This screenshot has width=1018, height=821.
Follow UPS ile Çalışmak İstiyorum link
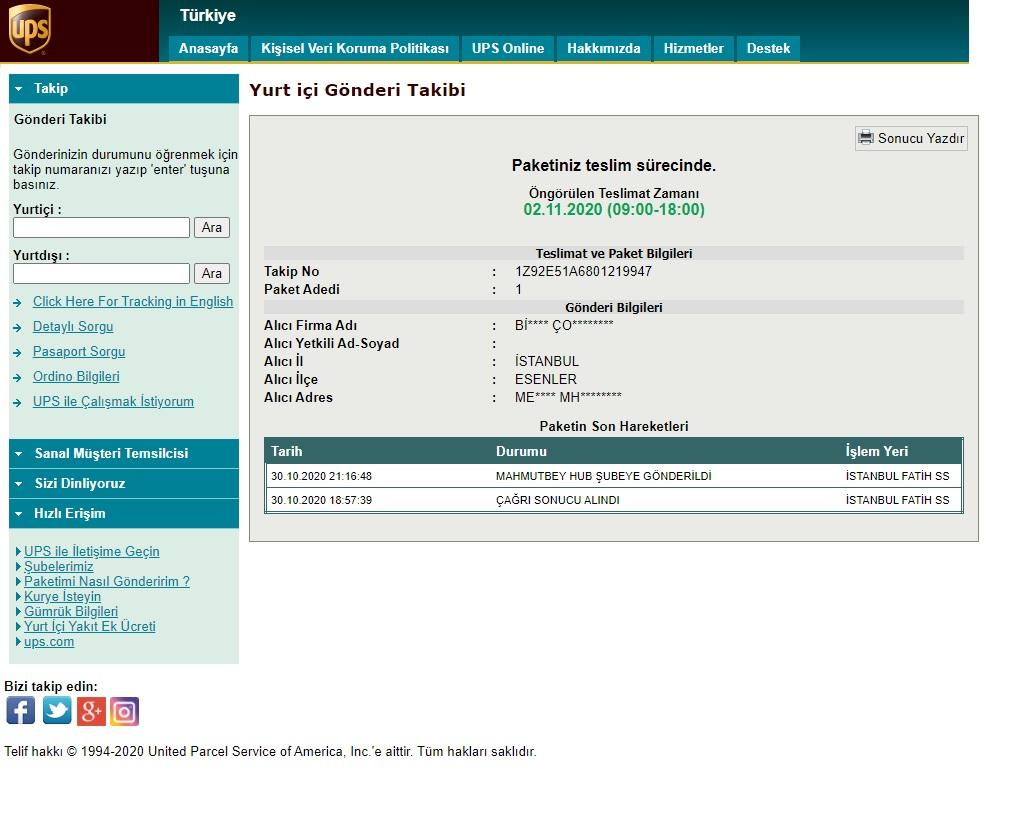tap(114, 402)
